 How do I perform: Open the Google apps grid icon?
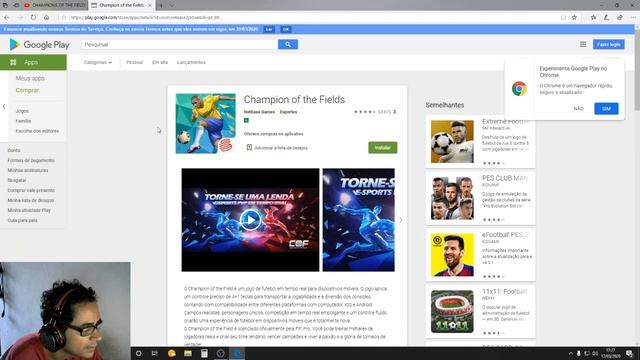coord(583,44)
